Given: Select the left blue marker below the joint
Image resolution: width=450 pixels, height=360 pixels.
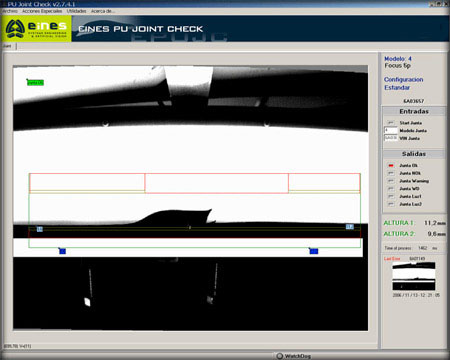Looking at the screenshot, I should point(62,251).
